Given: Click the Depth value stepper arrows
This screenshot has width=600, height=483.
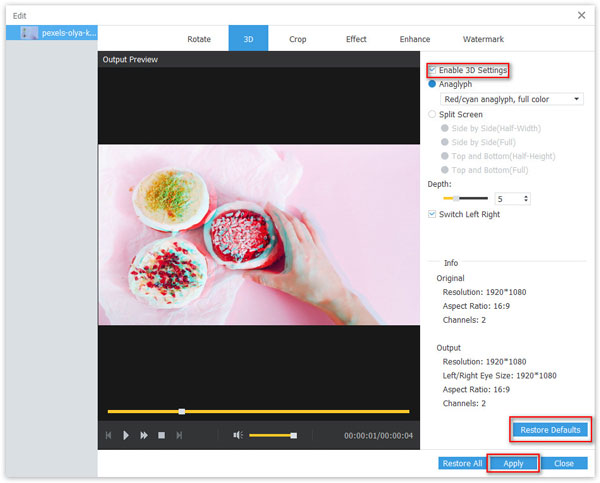Looking at the screenshot, I should 526,199.
